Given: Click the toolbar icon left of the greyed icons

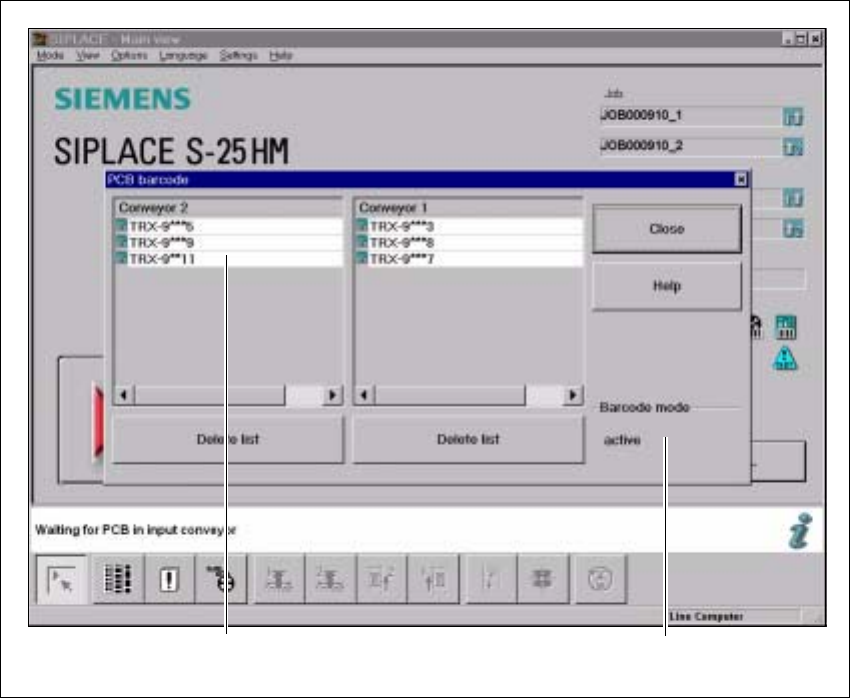Looking at the screenshot, I should click(221, 579).
